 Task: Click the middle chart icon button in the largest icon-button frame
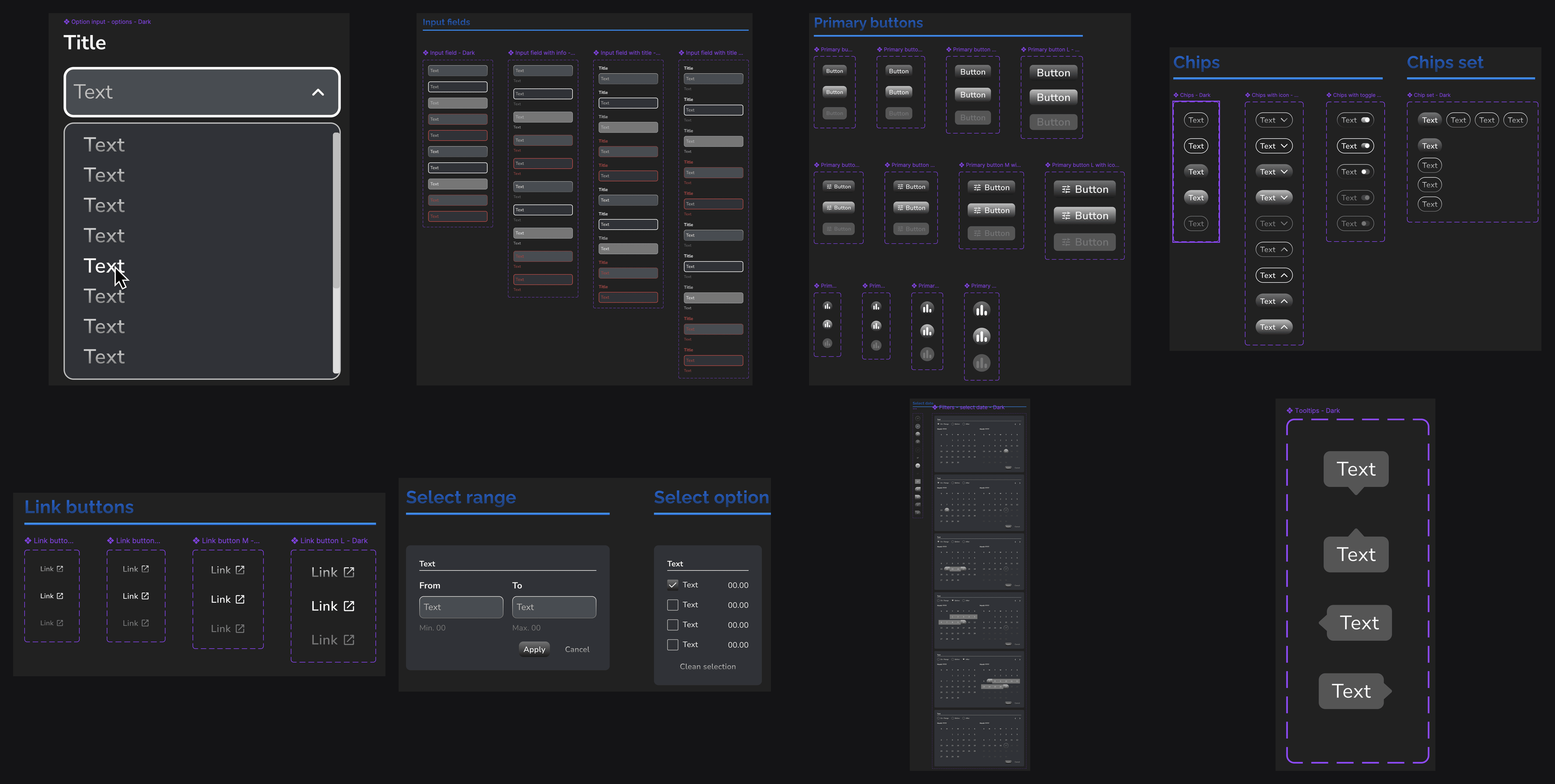982,336
